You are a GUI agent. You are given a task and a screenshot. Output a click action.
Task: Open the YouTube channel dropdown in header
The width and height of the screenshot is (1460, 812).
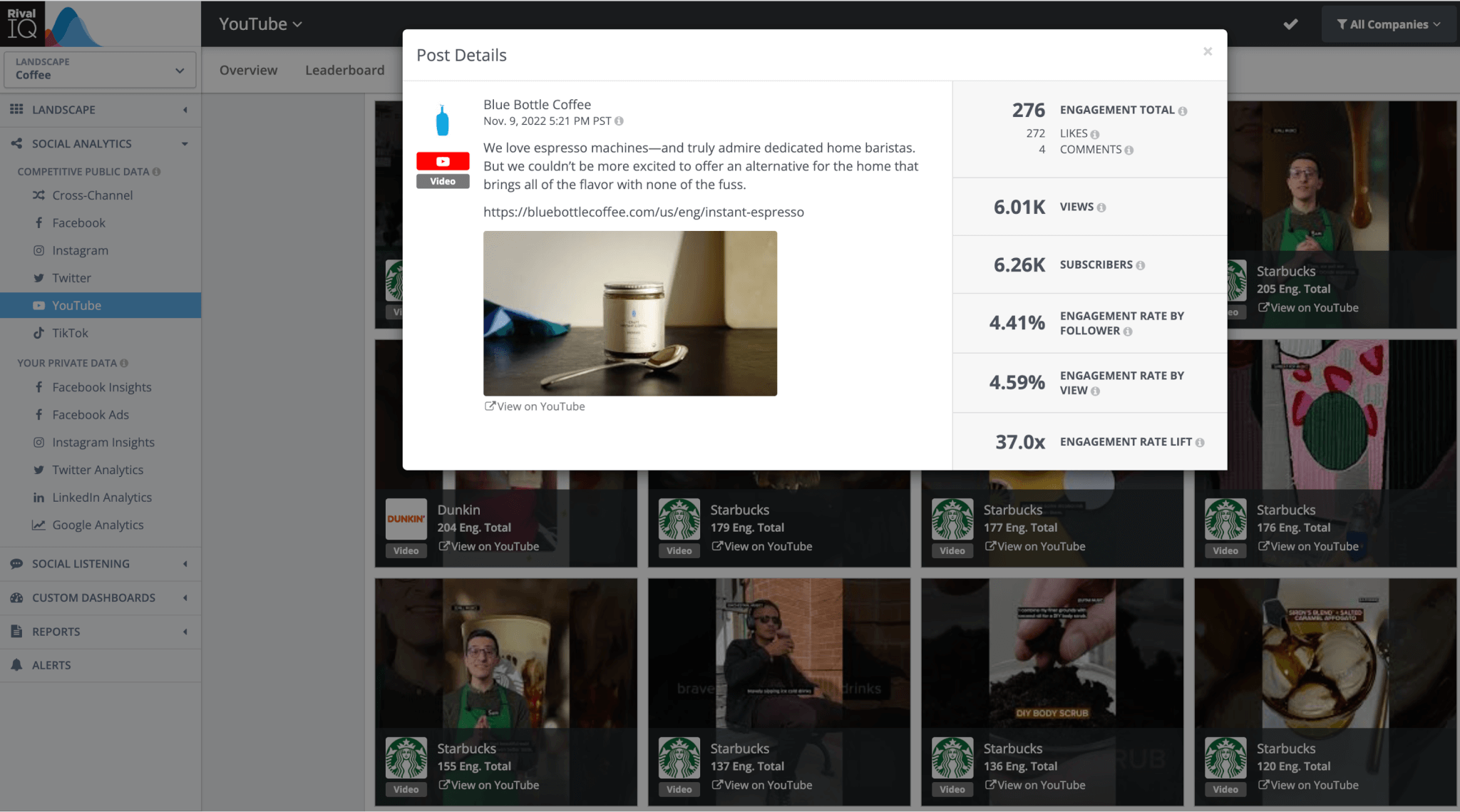259,23
